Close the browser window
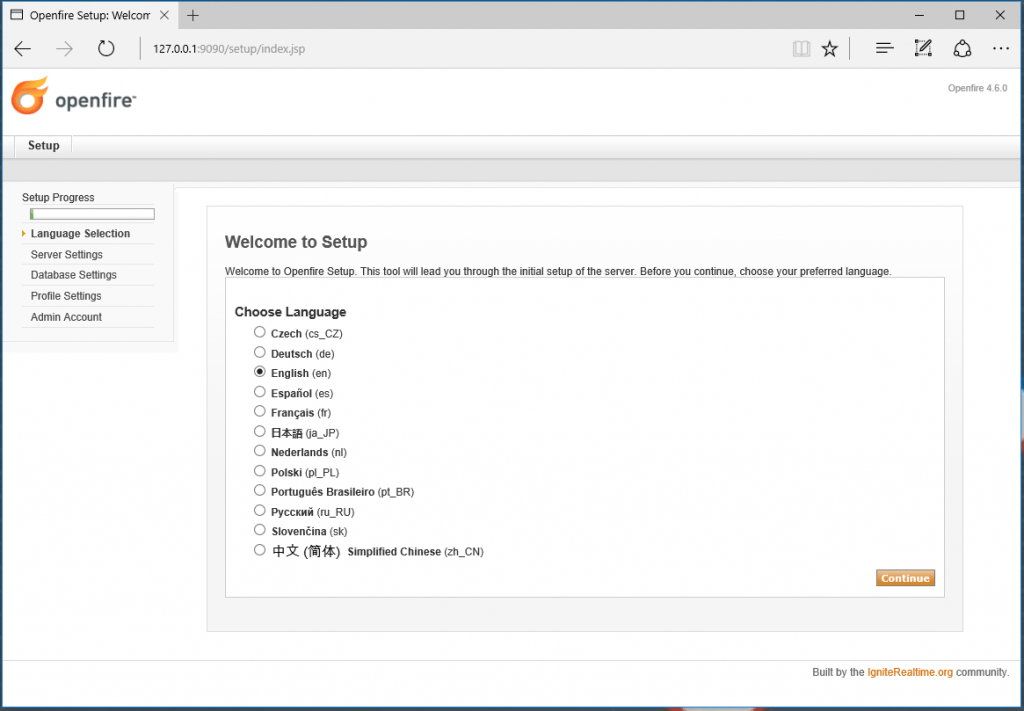This screenshot has width=1024, height=711. click(1000, 15)
